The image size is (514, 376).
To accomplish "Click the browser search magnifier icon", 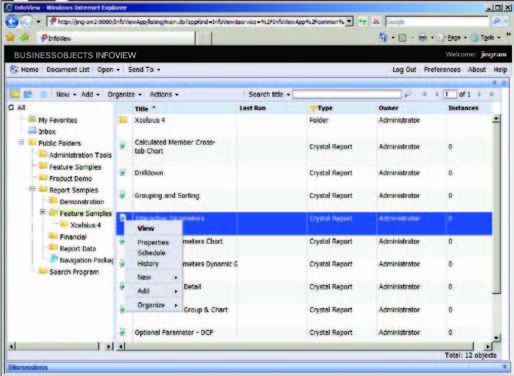I will pyautogui.click(x=497, y=22).
